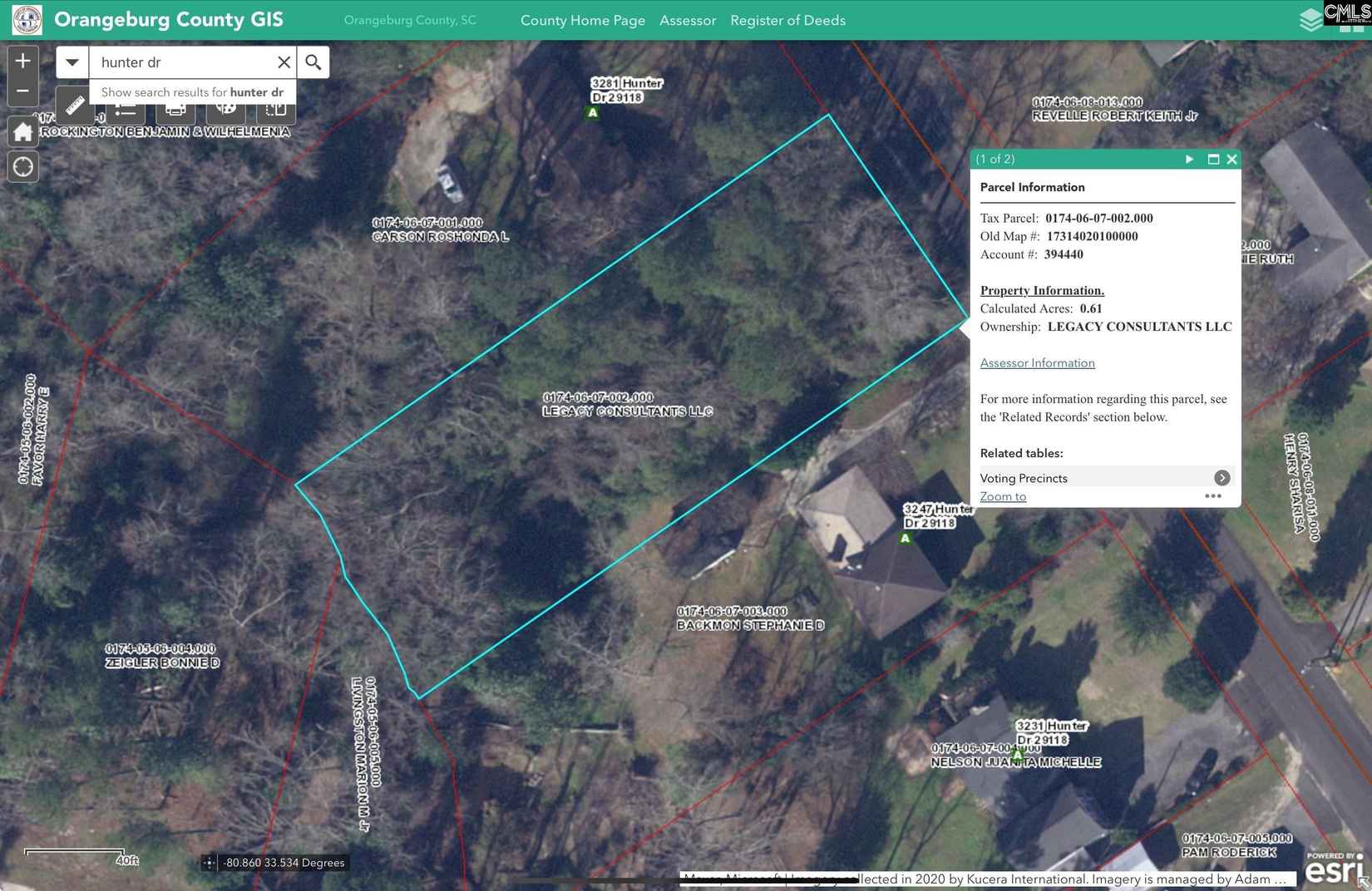Maximize the Parcel Information popup

(1213, 159)
